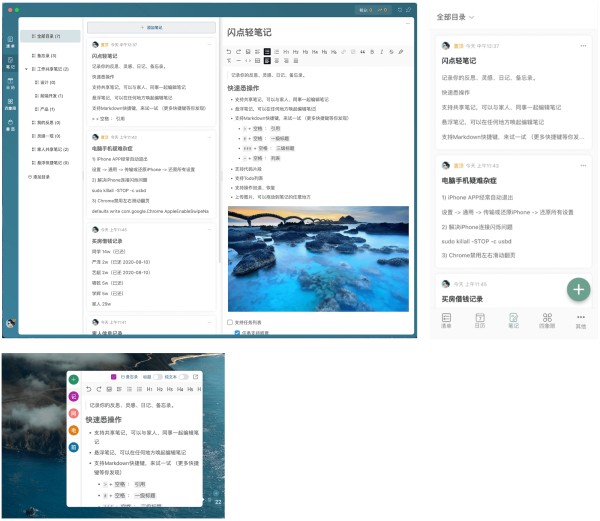Click Redo in main editor toolbar
The image size is (600, 521).
(238, 52)
